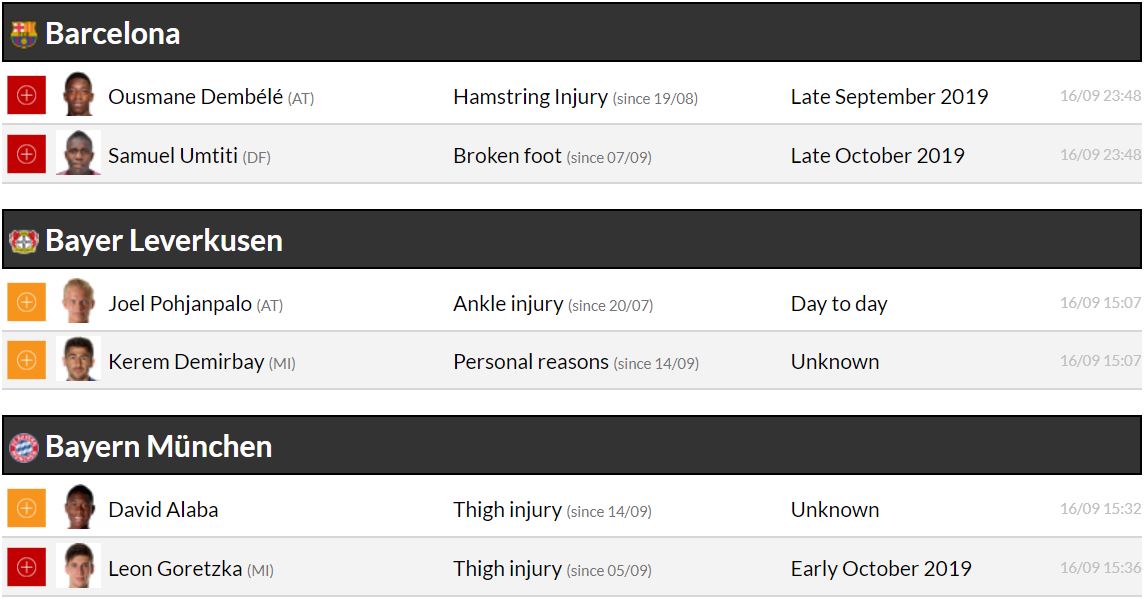Click orange status icon beside Joel Pohjanpalo
1145x598 pixels.
pos(27,303)
